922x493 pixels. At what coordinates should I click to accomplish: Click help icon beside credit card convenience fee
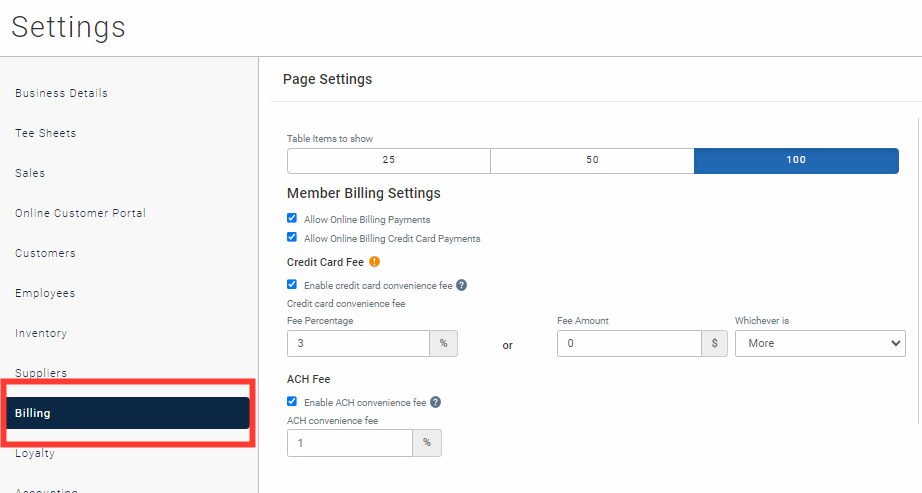462,285
